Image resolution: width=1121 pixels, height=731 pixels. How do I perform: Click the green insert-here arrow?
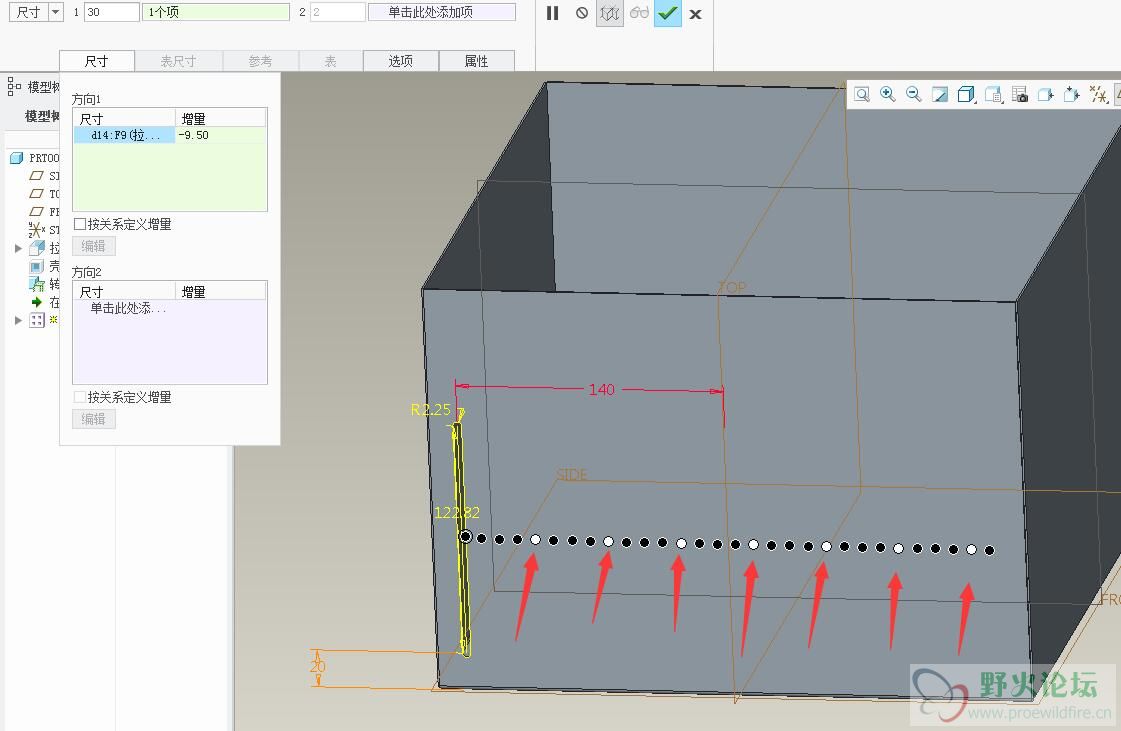coord(37,302)
